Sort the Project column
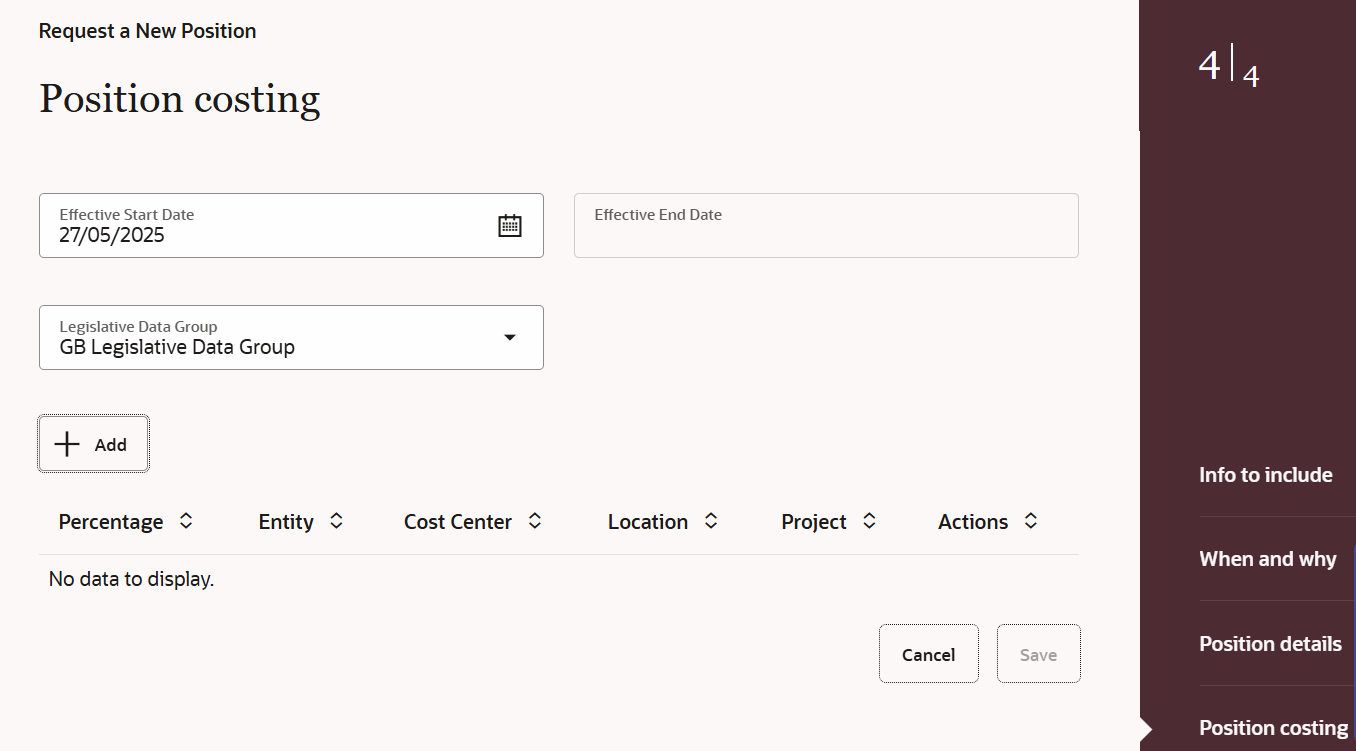This screenshot has height=751, width=1356. pyautogui.click(x=869, y=521)
